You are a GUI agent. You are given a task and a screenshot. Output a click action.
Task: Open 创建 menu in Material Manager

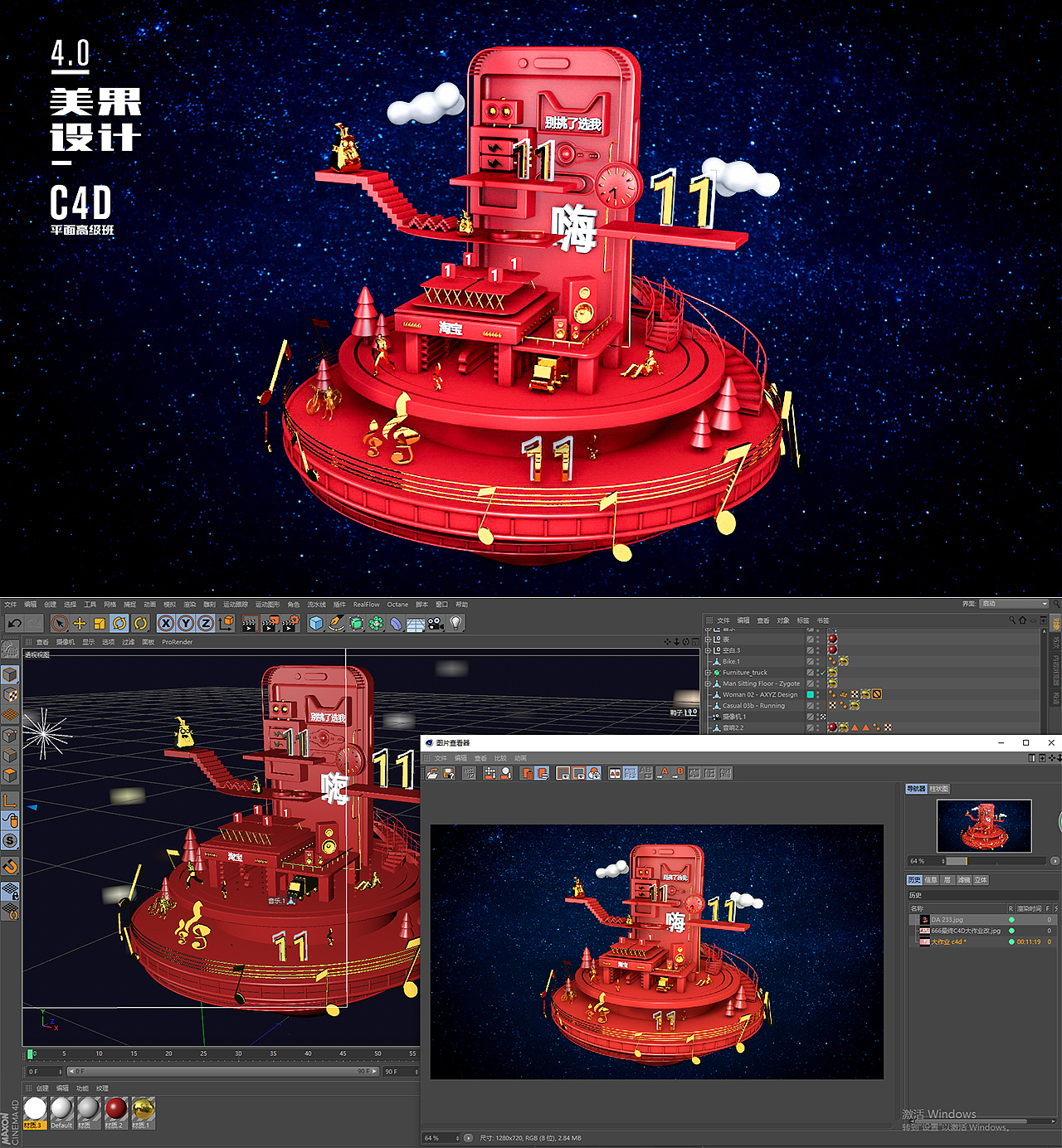click(42, 1088)
